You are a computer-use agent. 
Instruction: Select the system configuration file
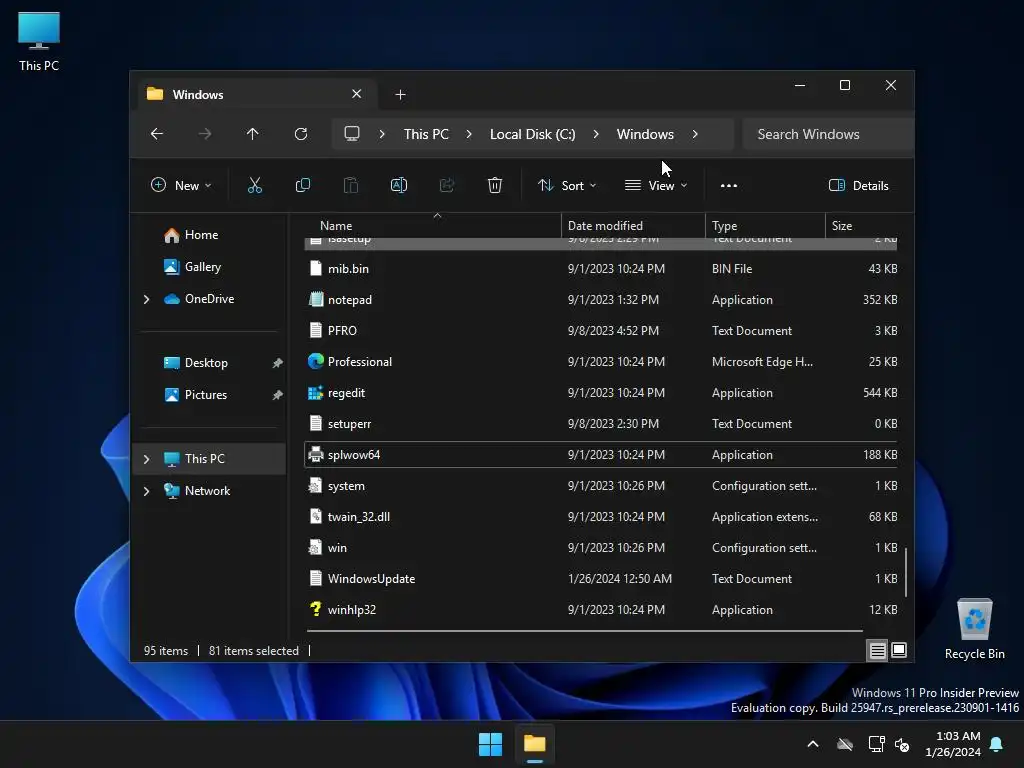(x=601, y=486)
